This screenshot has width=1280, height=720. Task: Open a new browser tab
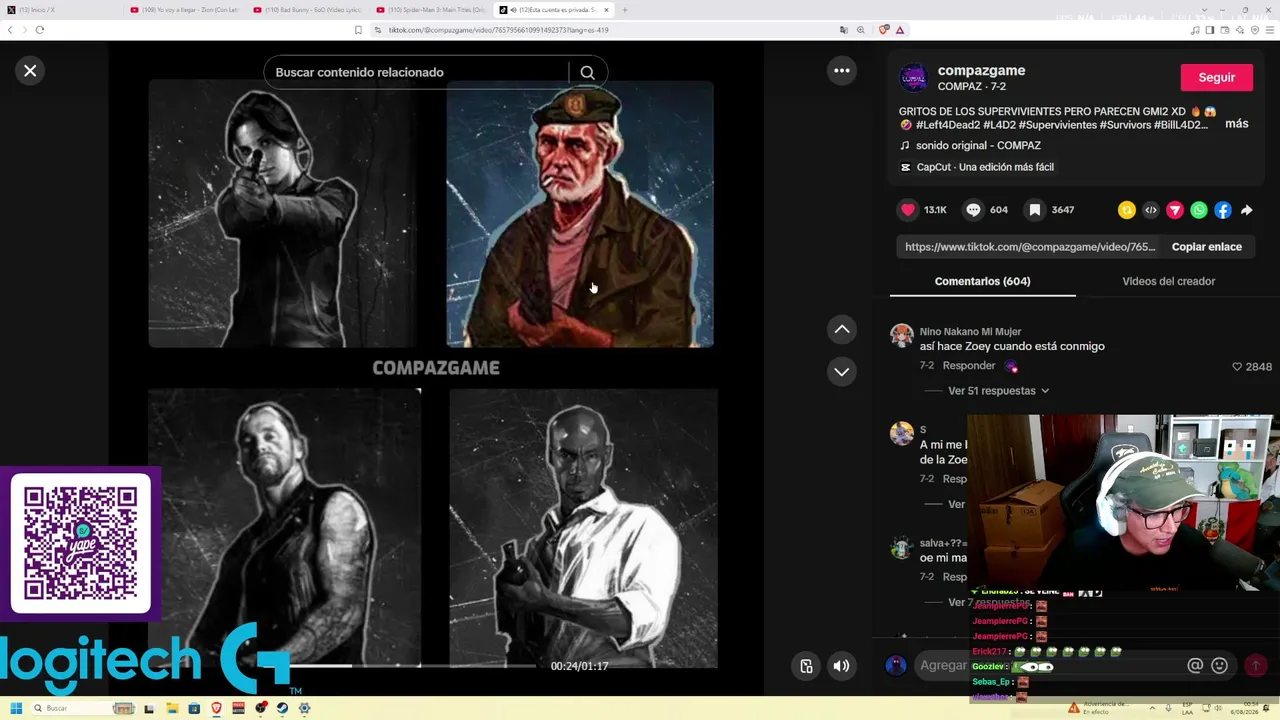625,10
